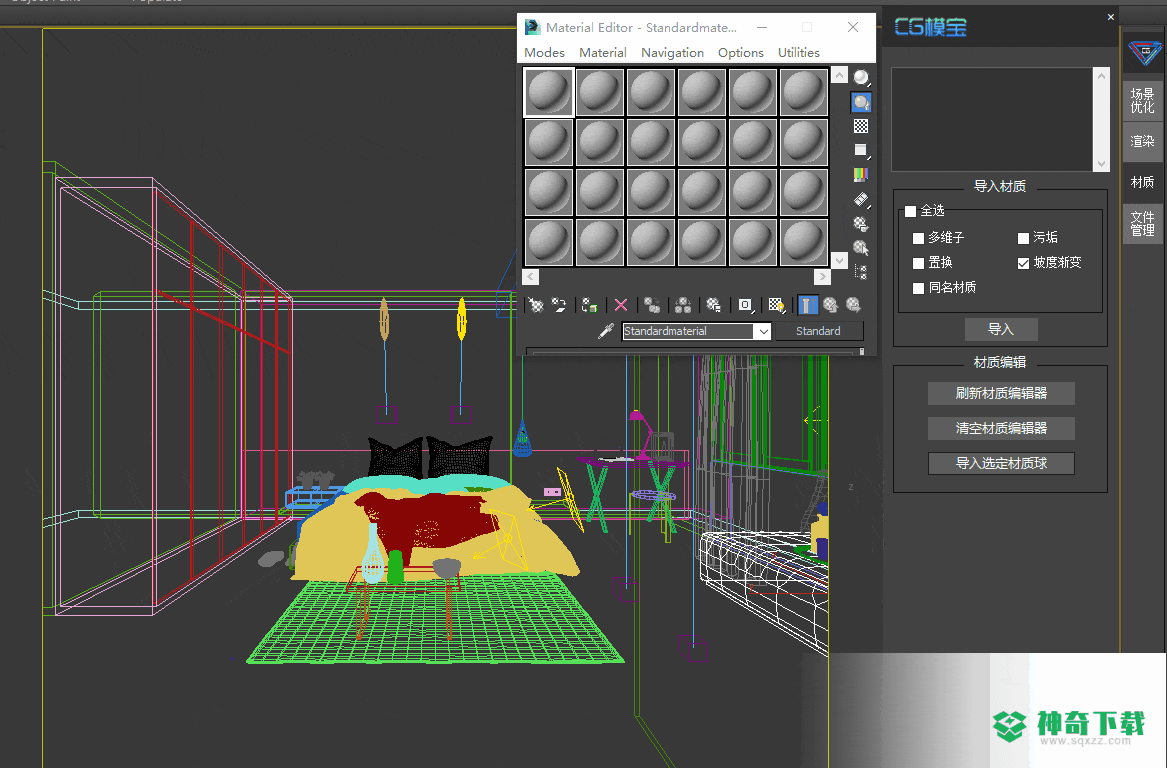
Task: Enable the 置换 checkbox
Action: click(918, 263)
